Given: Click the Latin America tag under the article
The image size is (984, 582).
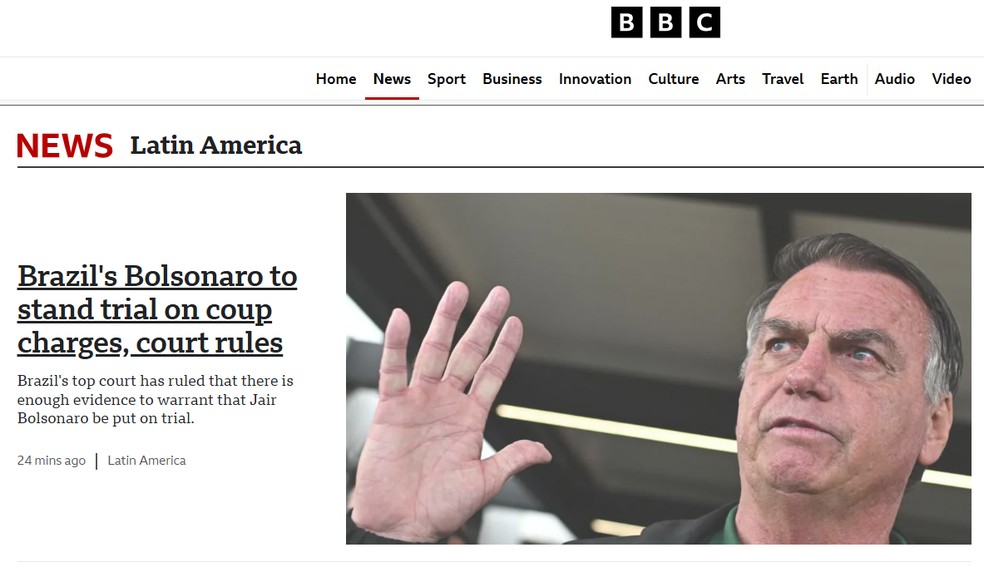Looking at the screenshot, I should pos(147,461).
